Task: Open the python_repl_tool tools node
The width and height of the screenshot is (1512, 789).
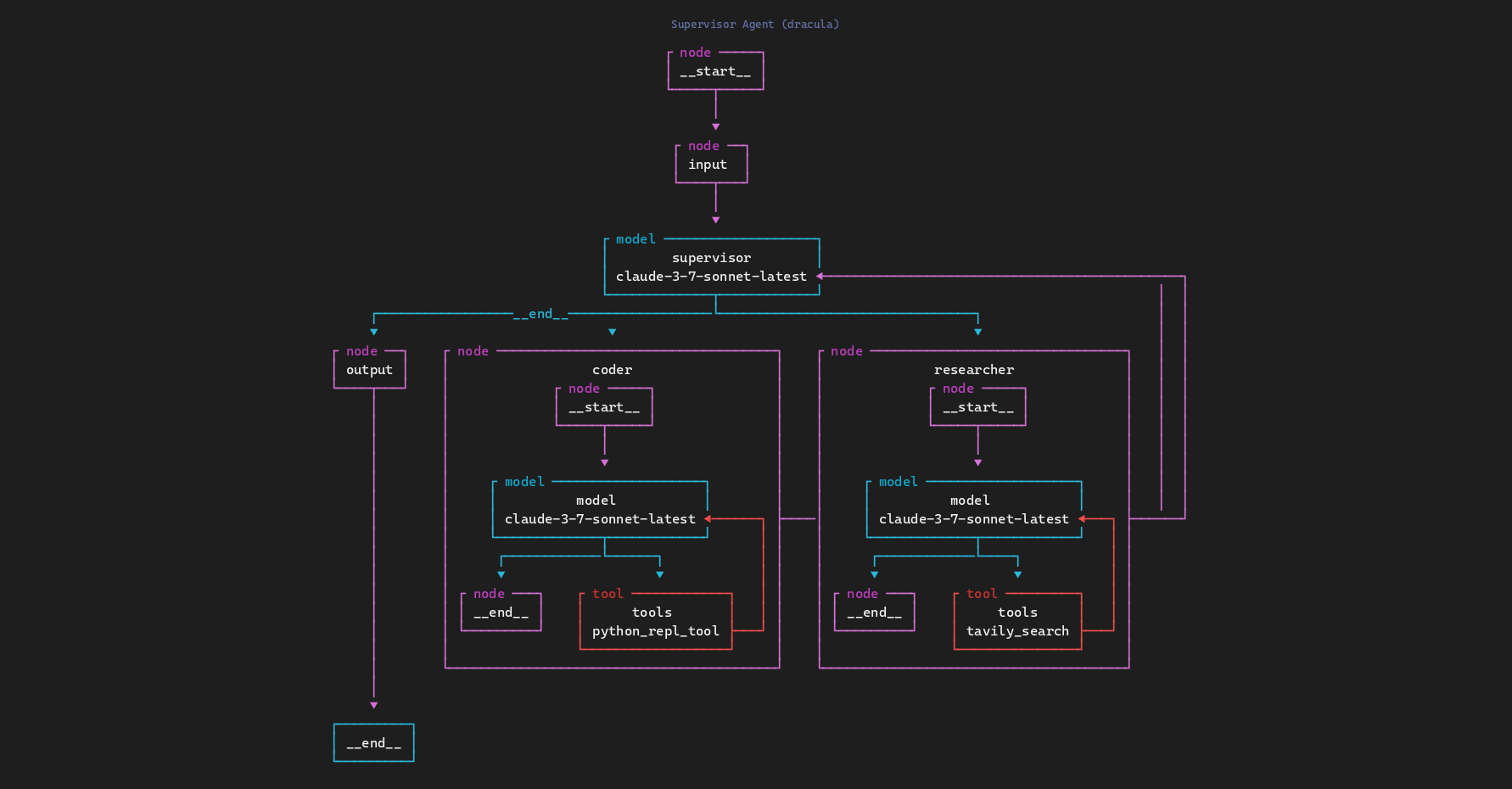Action: click(655, 621)
